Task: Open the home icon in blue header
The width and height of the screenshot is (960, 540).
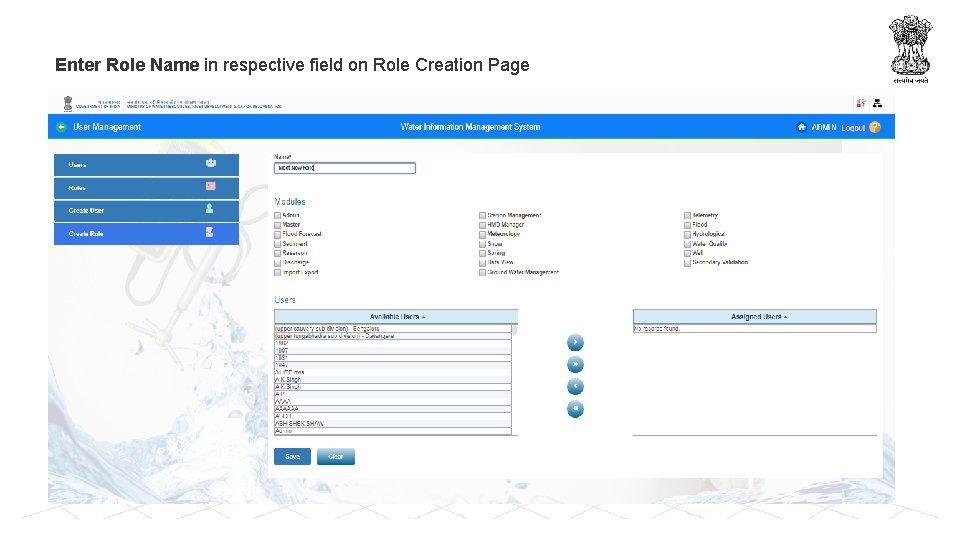Action: point(801,127)
